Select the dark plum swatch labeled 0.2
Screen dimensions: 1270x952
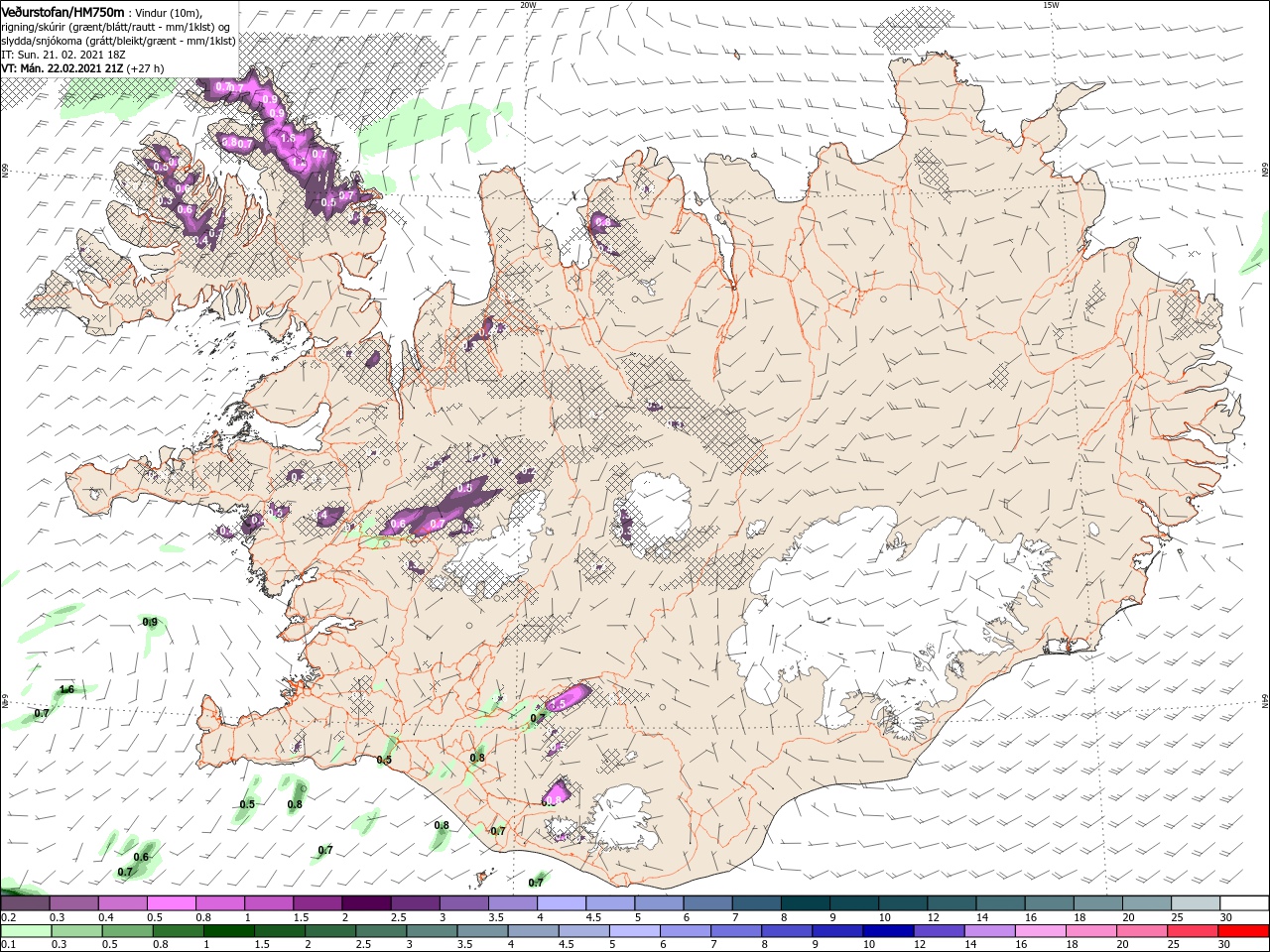coord(25,903)
